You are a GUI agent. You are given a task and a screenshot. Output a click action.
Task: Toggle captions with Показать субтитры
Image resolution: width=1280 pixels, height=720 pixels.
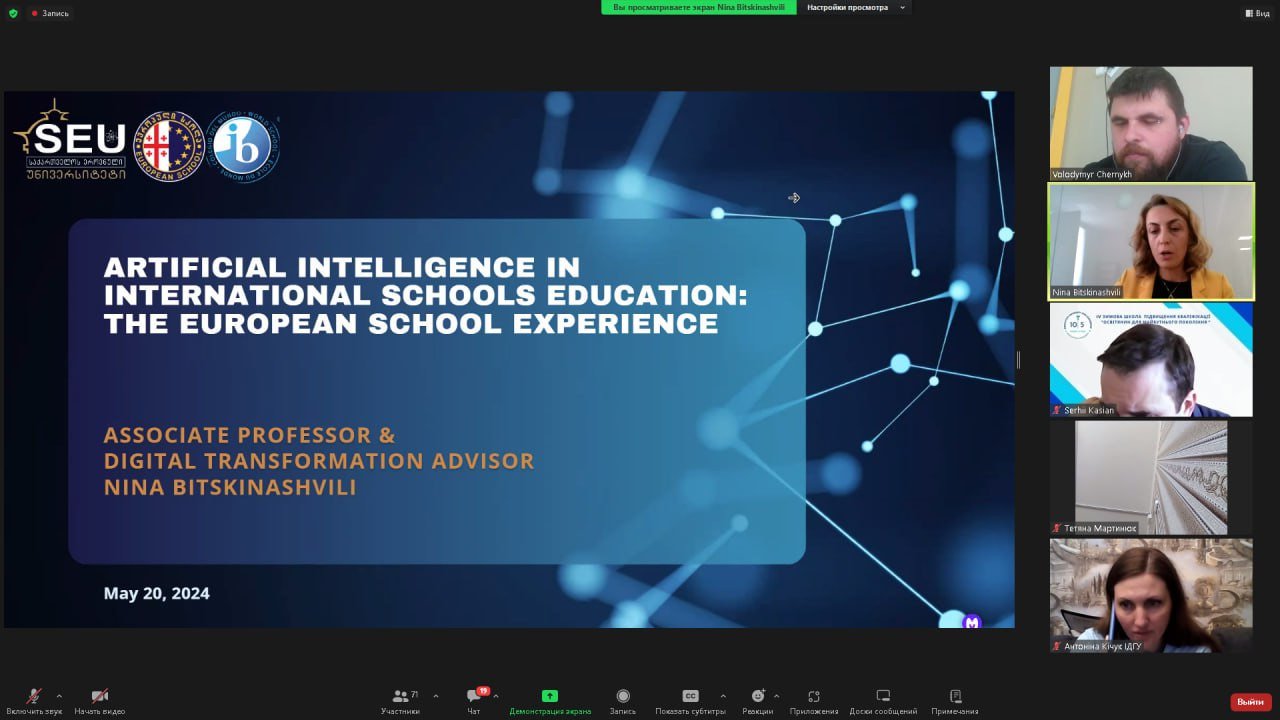click(x=690, y=701)
